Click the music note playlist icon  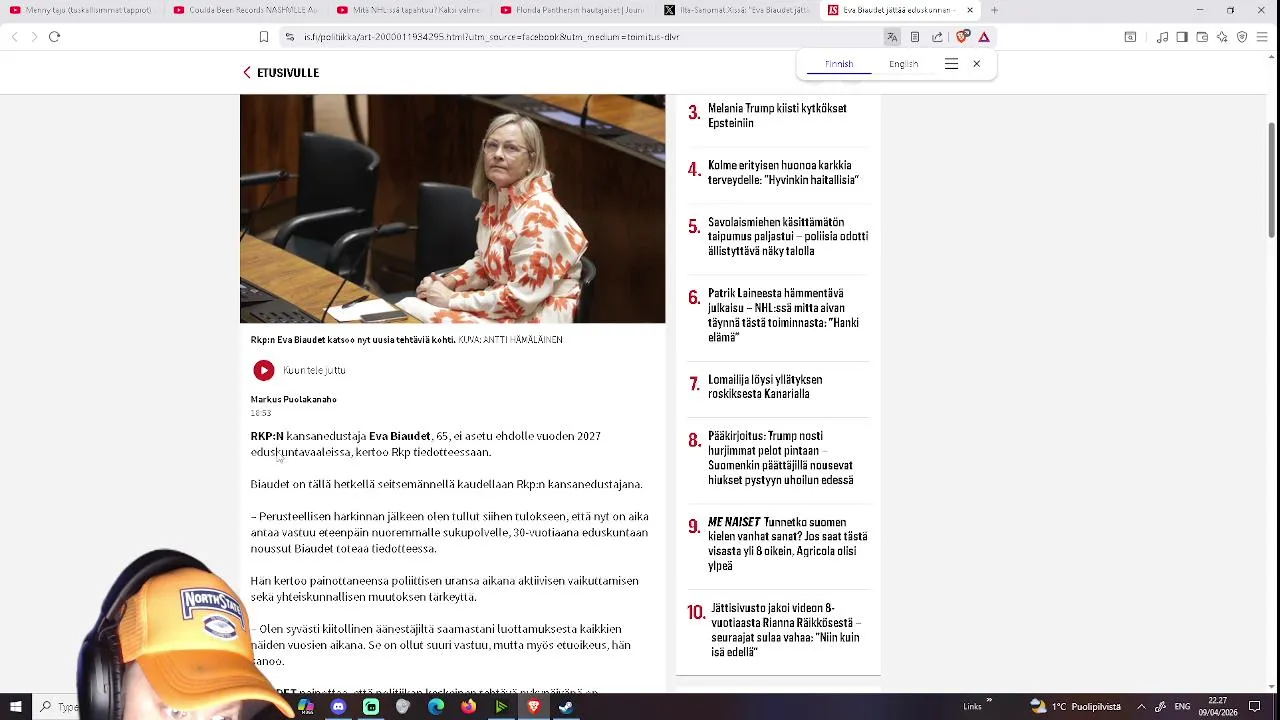pos(1162,37)
